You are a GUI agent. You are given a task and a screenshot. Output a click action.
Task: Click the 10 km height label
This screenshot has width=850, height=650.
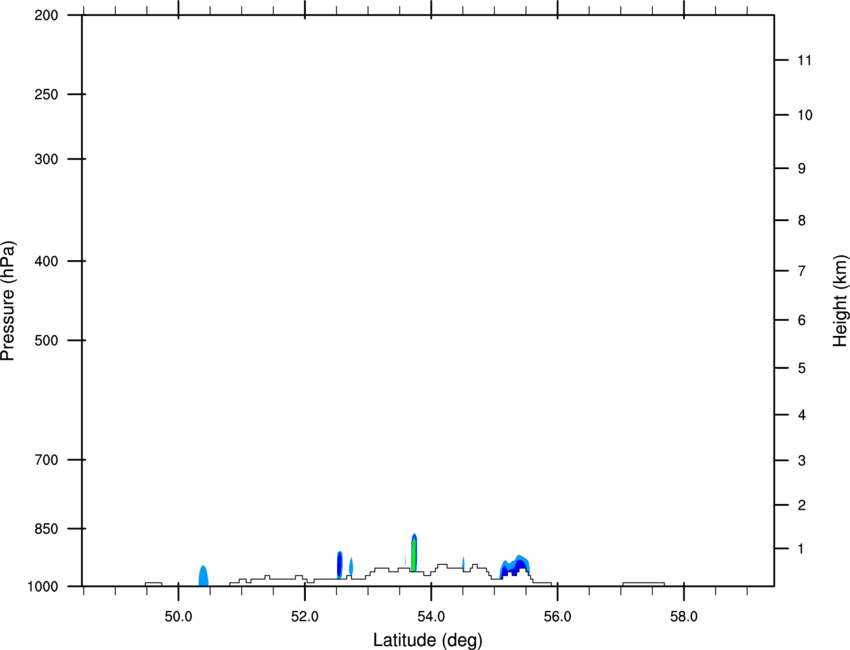[x=804, y=115]
